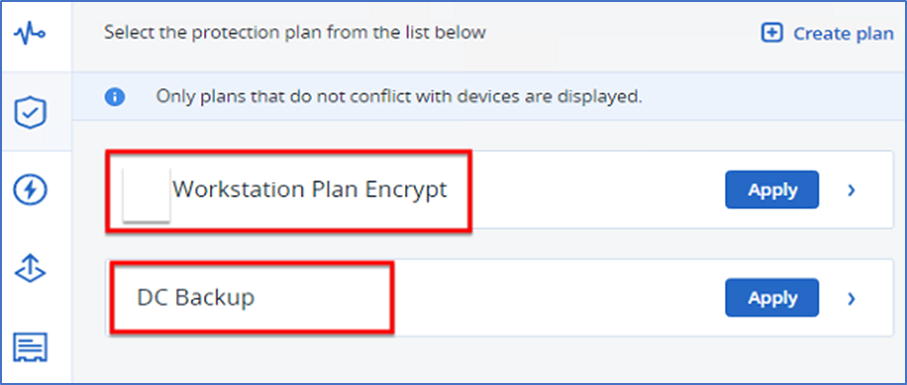Expand Workstation Plan Encrypt details chevron

(851, 190)
